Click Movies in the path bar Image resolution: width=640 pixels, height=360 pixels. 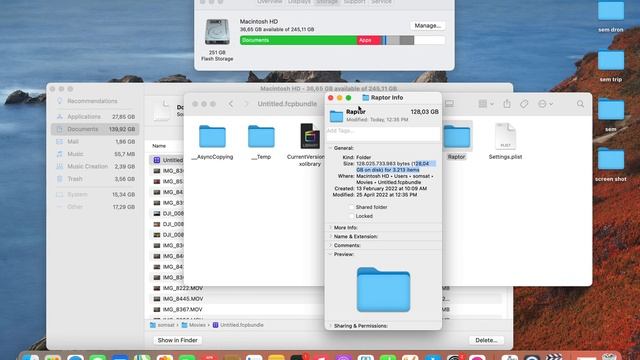click(x=193, y=325)
